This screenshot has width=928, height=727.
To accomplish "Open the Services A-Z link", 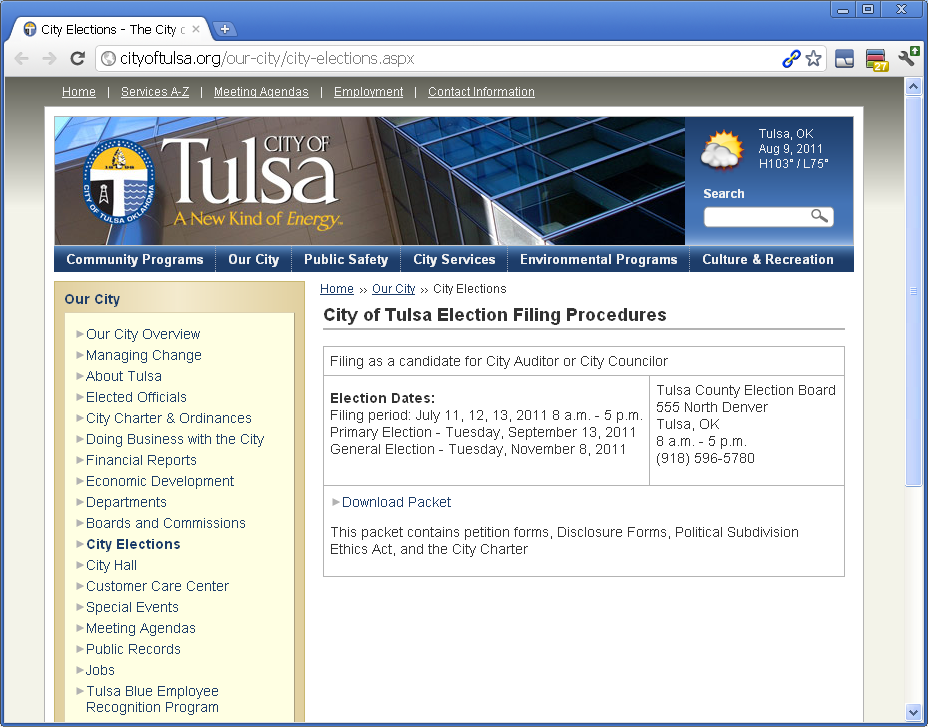I will click(155, 92).
